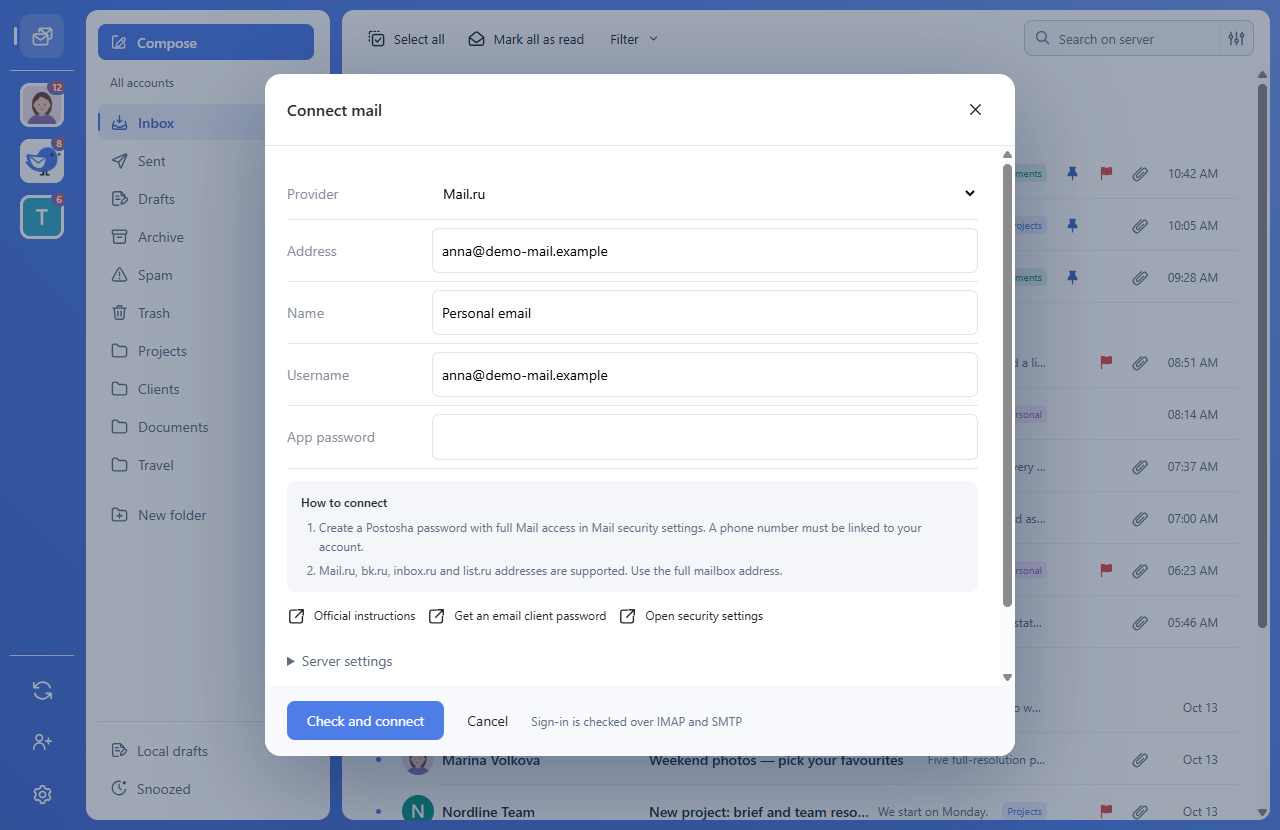Screen dimensions: 1280x830
Task: Switch to the woman avatar account with 12 unread
Action: click(x=42, y=105)
